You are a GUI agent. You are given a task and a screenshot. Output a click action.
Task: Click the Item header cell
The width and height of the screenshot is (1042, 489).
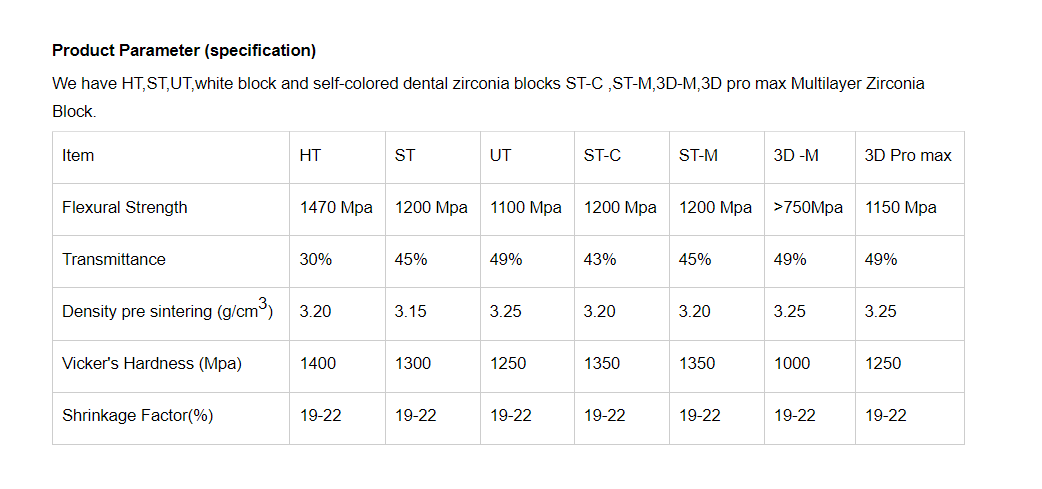(x=78, y=156)
